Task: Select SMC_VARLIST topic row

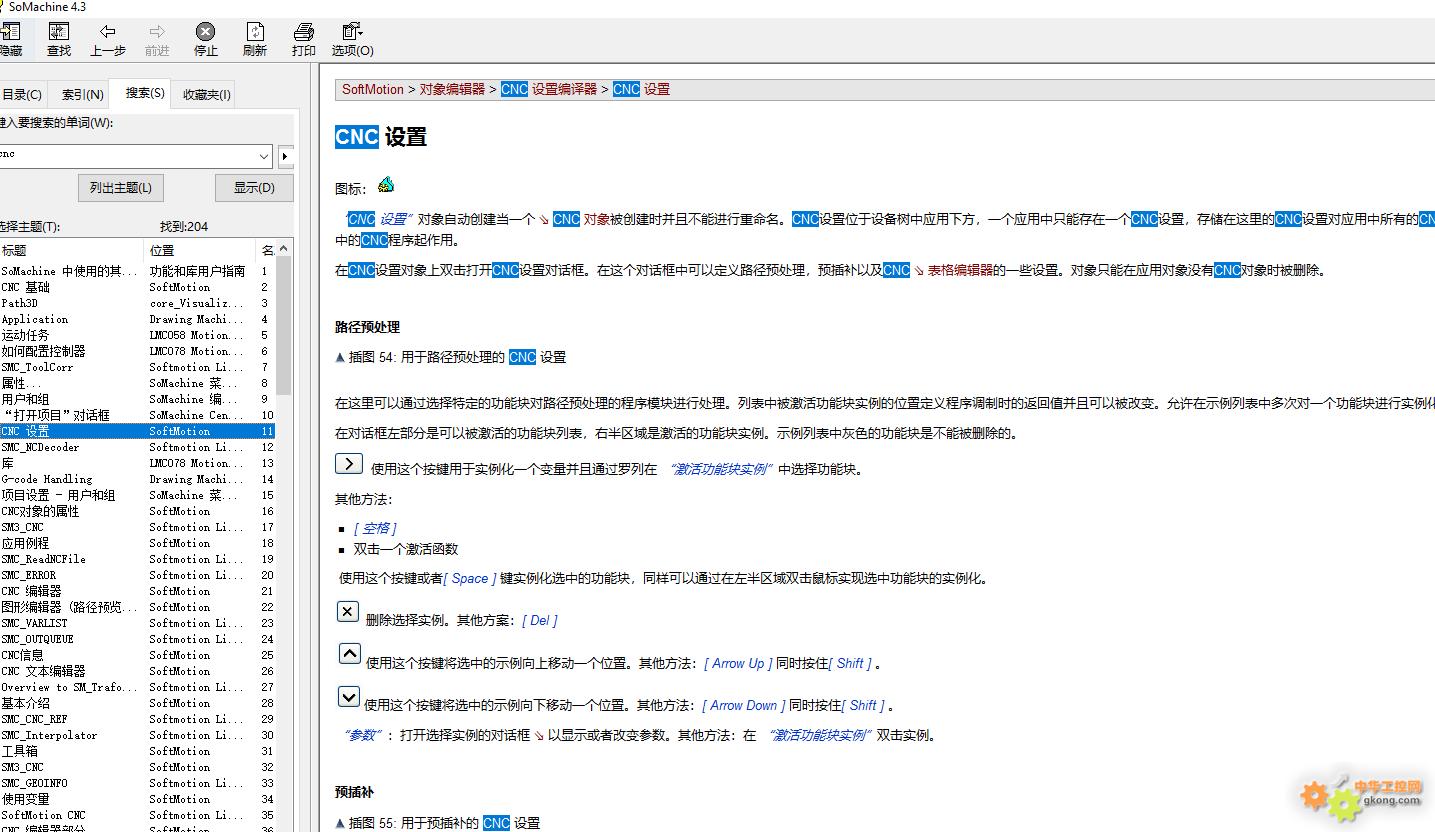Action: 137,623
